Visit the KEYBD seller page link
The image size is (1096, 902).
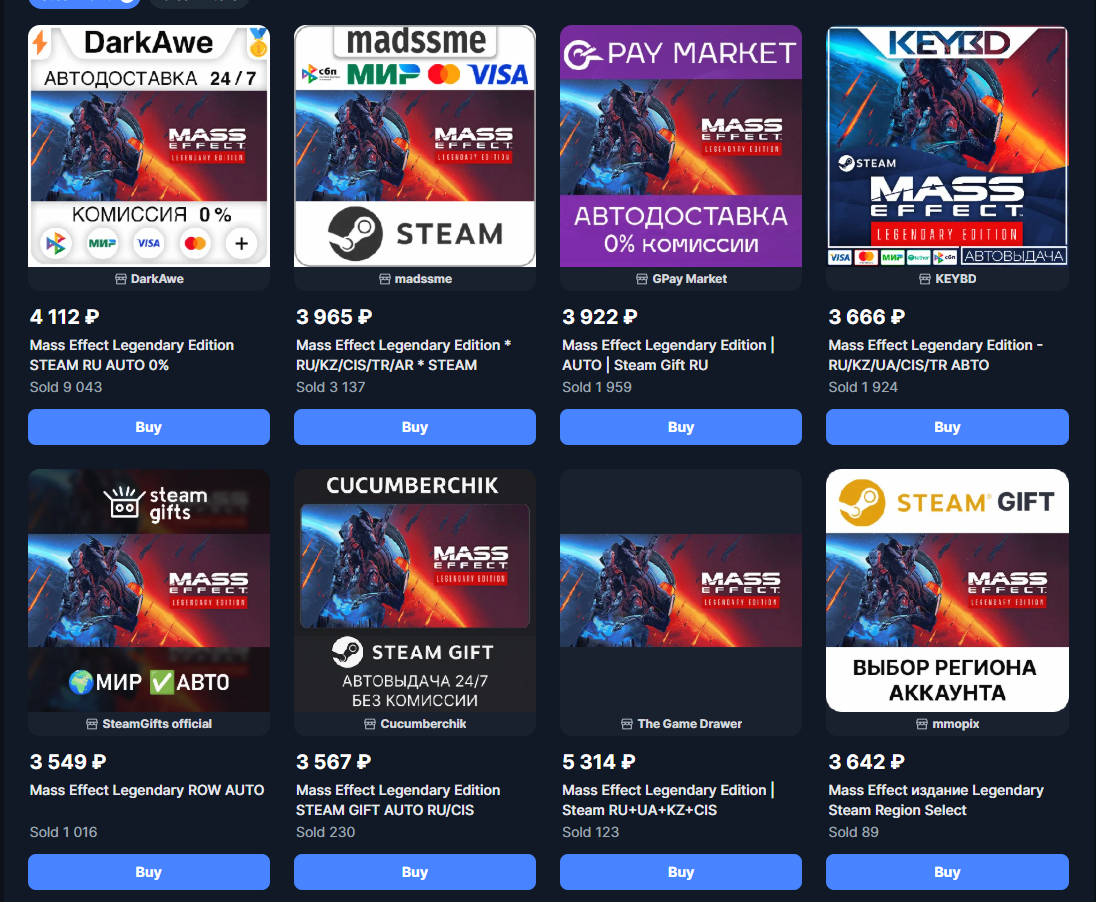955,279
